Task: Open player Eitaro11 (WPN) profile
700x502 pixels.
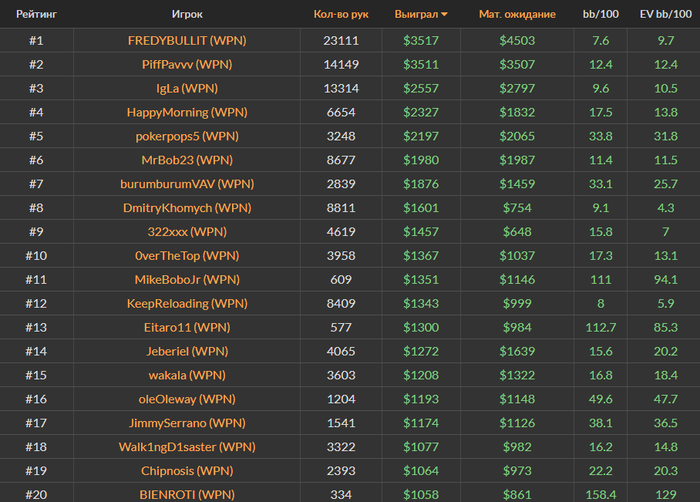Action: tap(187, 328)
